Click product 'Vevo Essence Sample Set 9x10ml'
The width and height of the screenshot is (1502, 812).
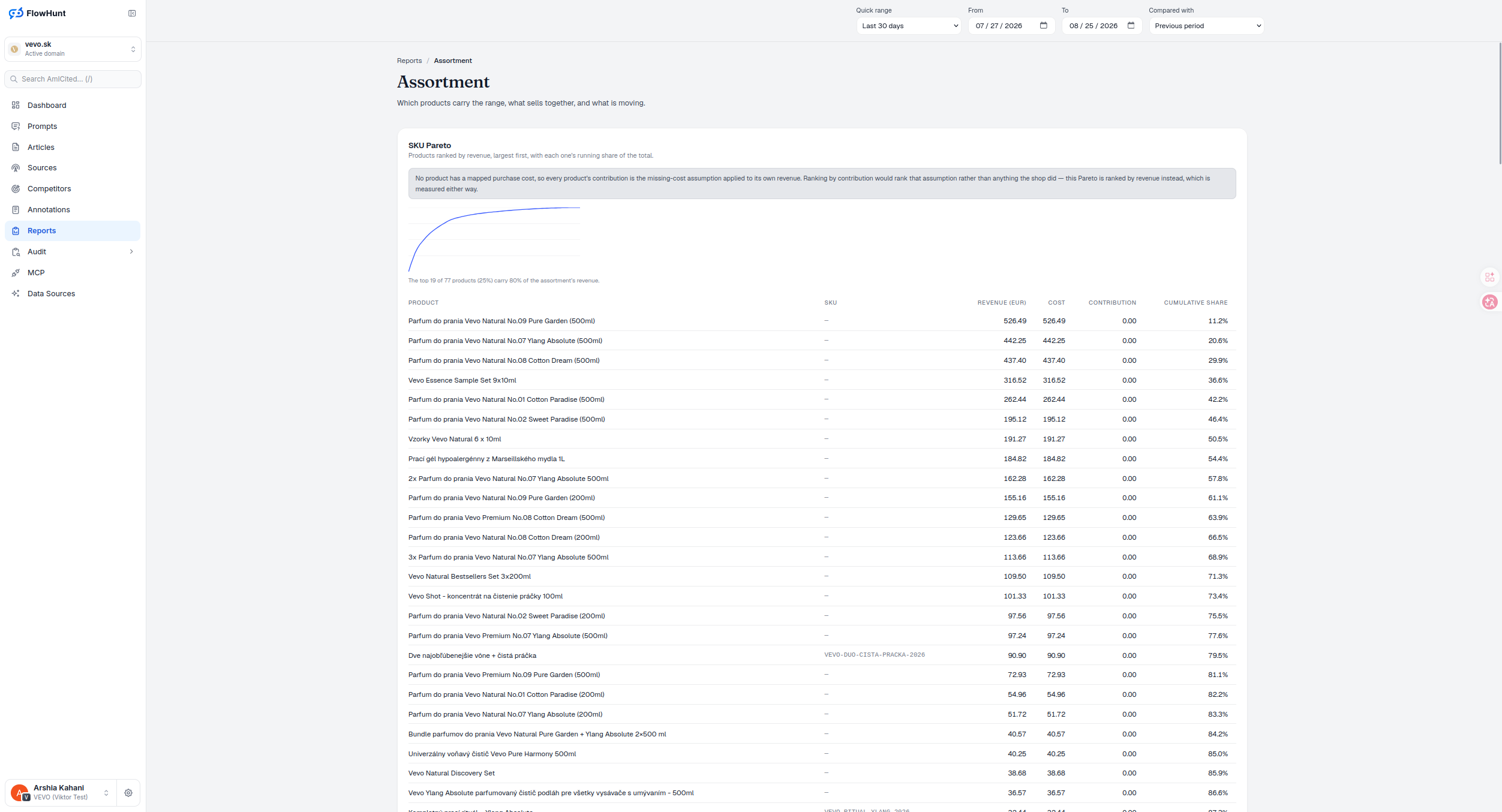click(x=462, y=380)
